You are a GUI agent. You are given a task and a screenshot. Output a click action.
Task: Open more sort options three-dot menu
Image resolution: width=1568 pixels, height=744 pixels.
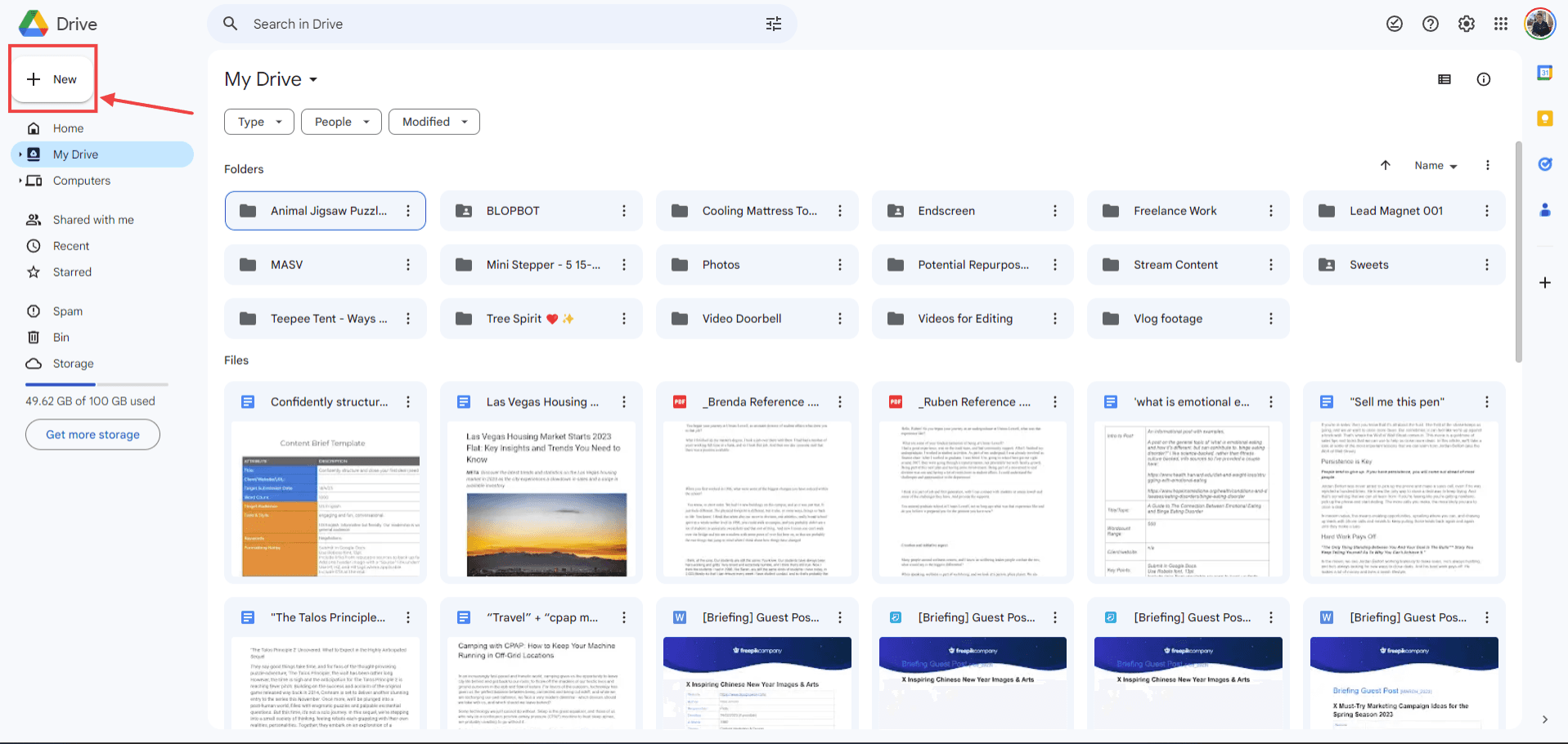click(1488, 165)
